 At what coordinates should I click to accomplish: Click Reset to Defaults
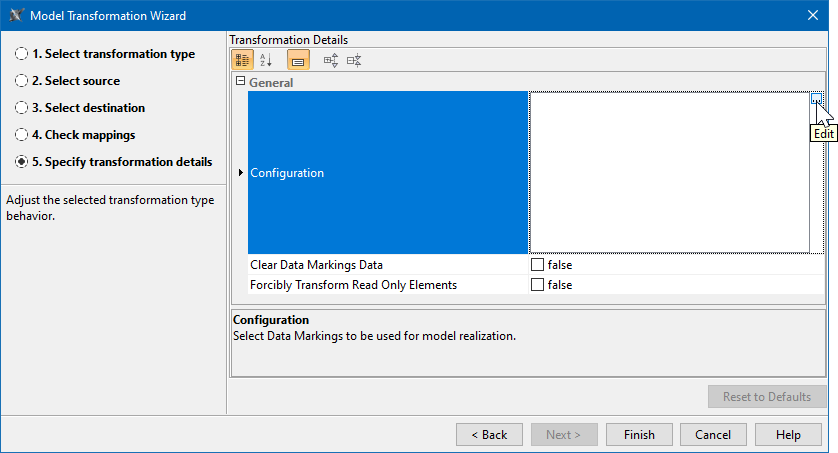767,397
